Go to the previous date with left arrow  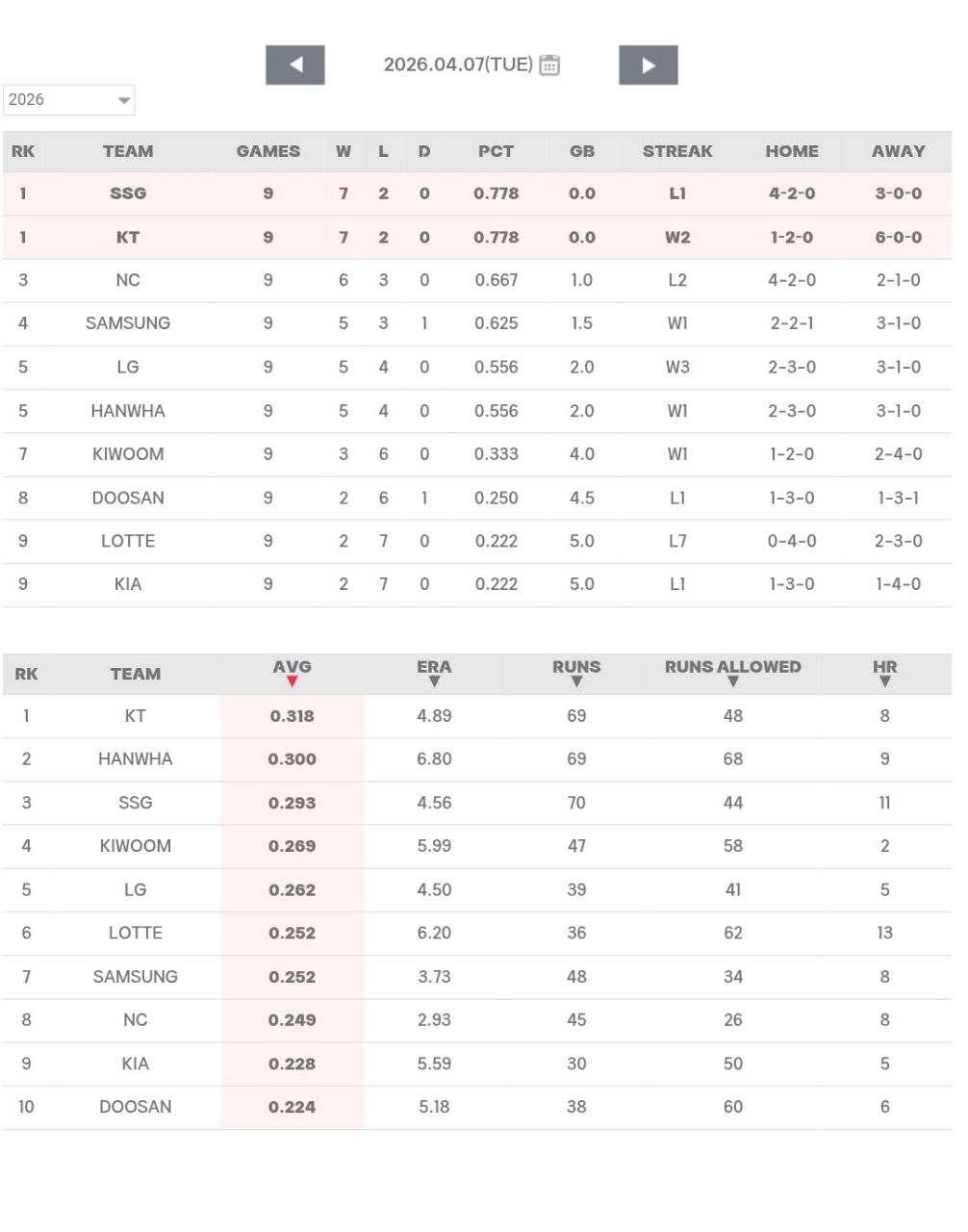294,65
